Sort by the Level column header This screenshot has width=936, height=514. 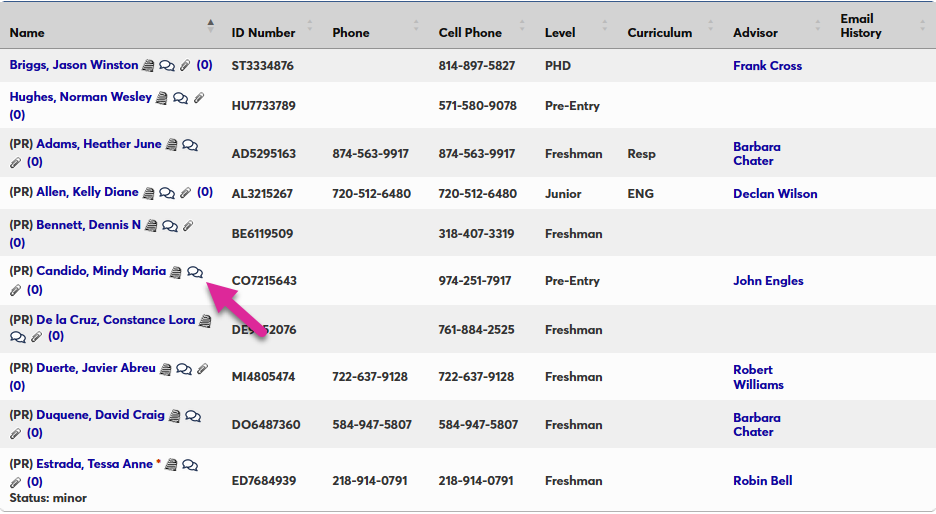(x=560, y=33)
